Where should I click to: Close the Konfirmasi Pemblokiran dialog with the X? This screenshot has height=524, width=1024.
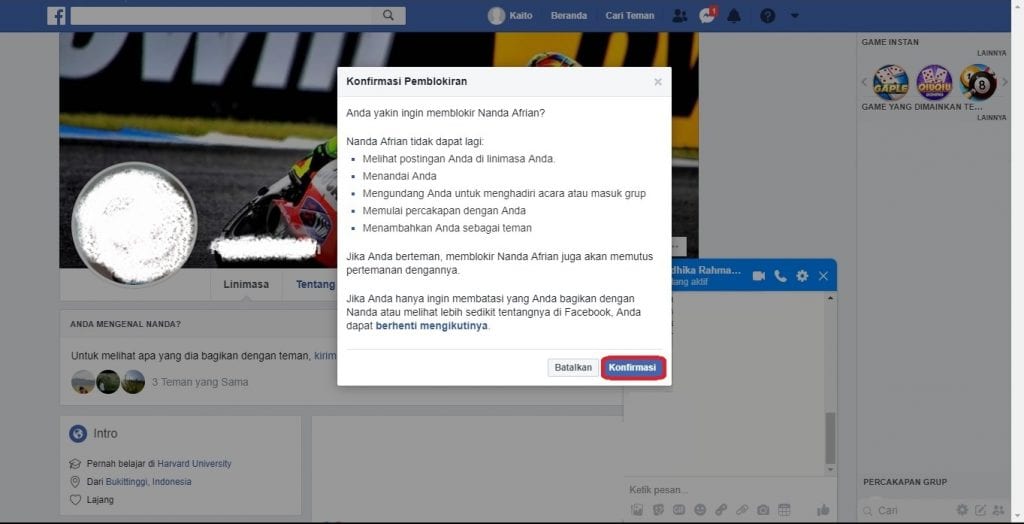point(658,82)
